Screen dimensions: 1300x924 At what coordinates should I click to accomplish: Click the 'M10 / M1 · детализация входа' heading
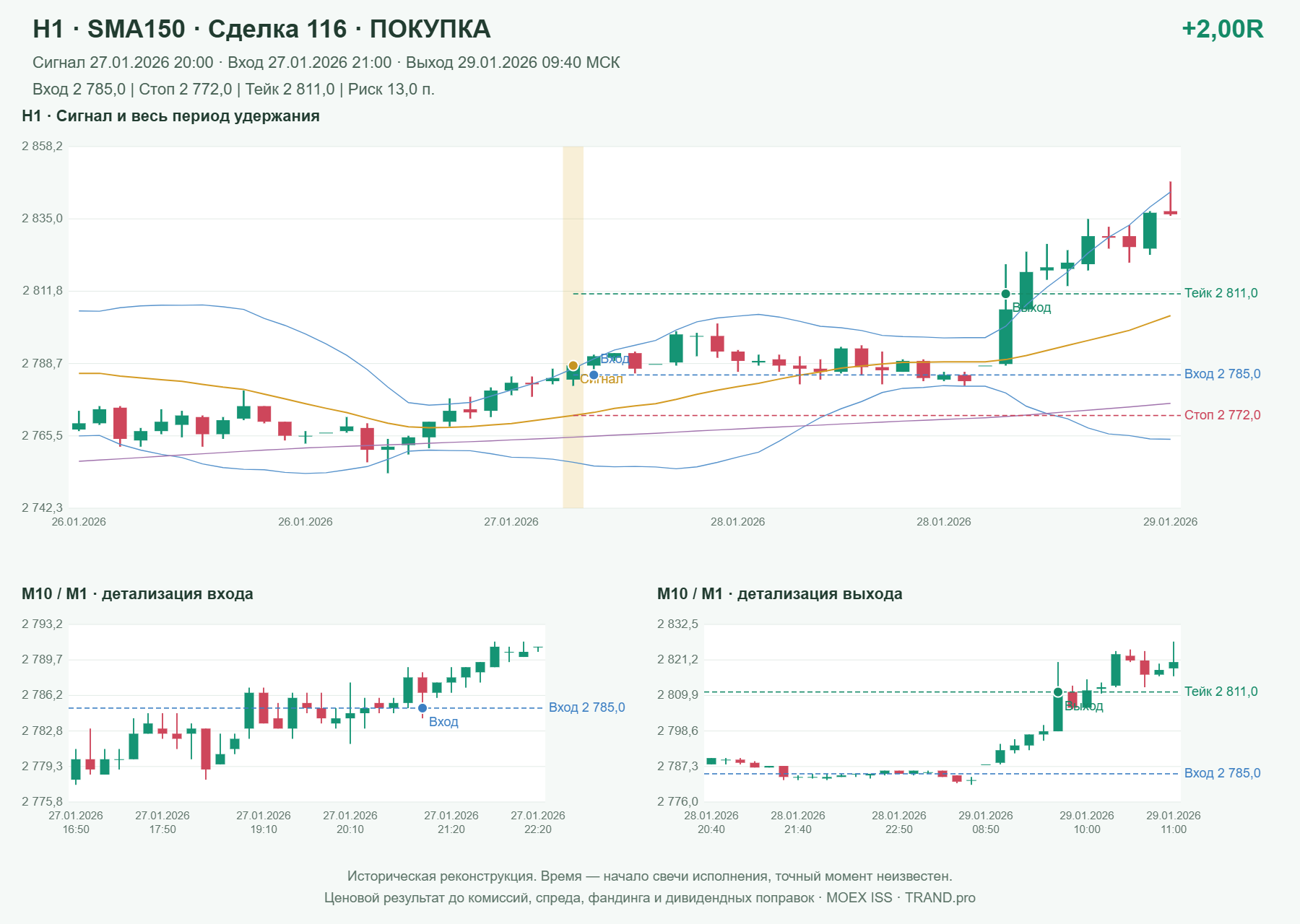point(137,594)
